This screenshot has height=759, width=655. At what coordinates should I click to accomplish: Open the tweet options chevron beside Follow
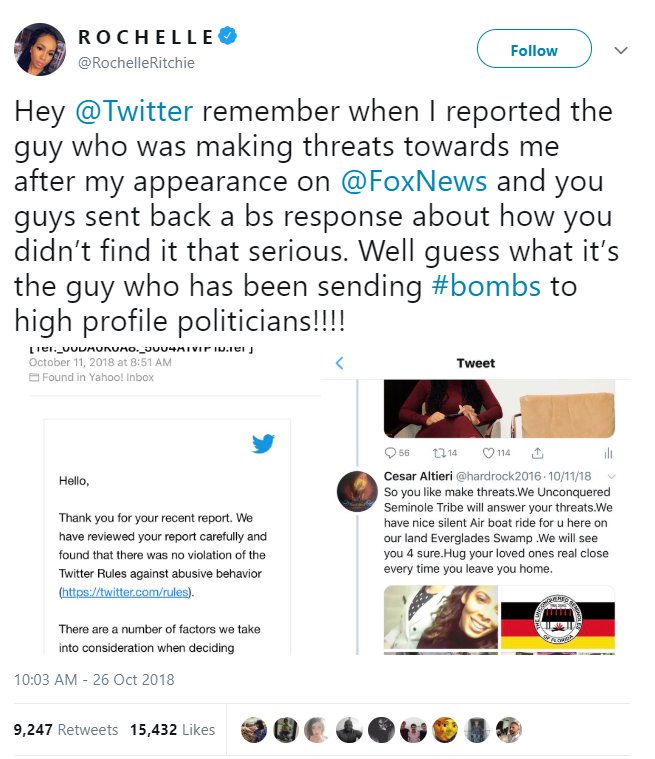(x=620, y=50)
